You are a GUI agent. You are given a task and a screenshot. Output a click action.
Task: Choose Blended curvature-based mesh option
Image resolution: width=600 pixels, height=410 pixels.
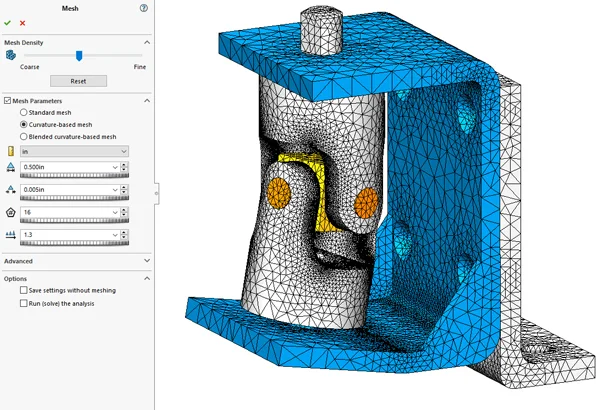click(24, 136)
